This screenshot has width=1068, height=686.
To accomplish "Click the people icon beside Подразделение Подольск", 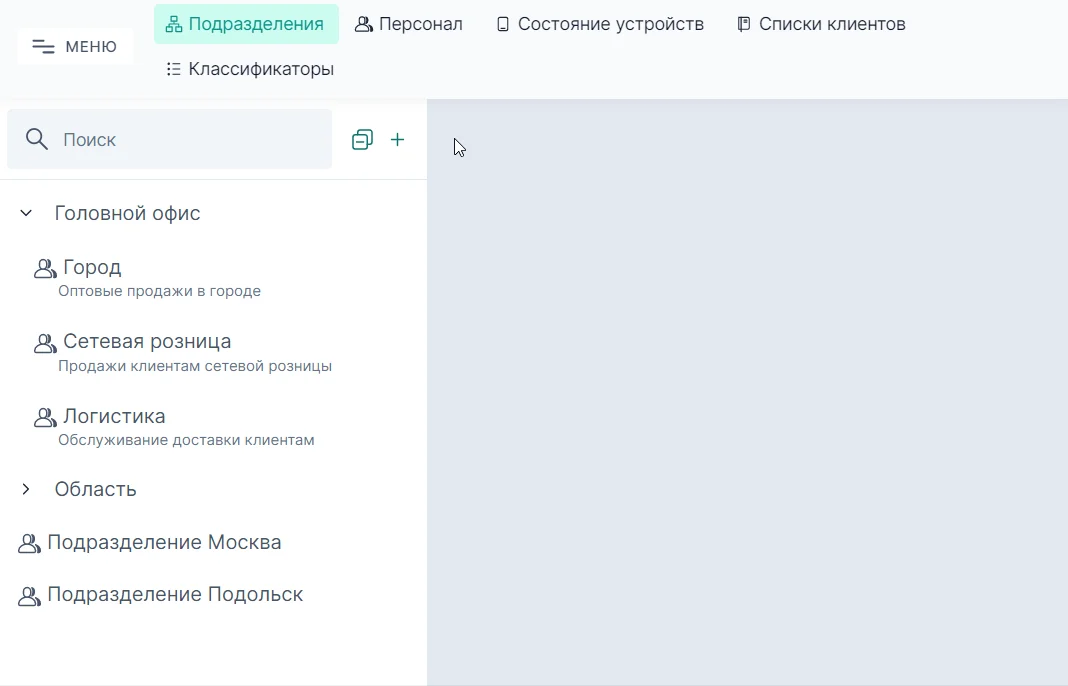I will coord(28,595).
